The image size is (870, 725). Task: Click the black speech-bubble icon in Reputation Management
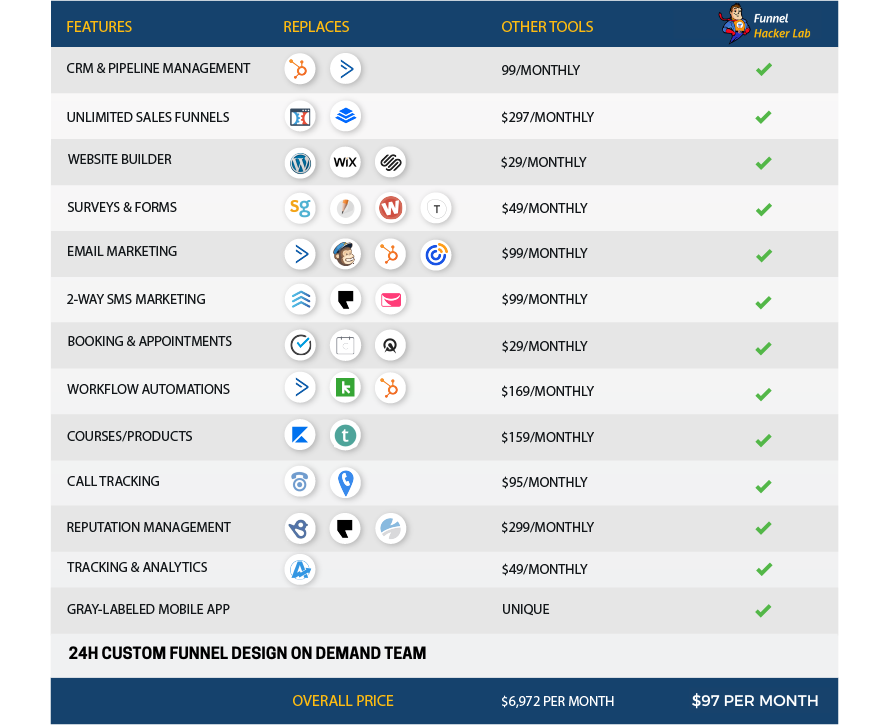345,528
